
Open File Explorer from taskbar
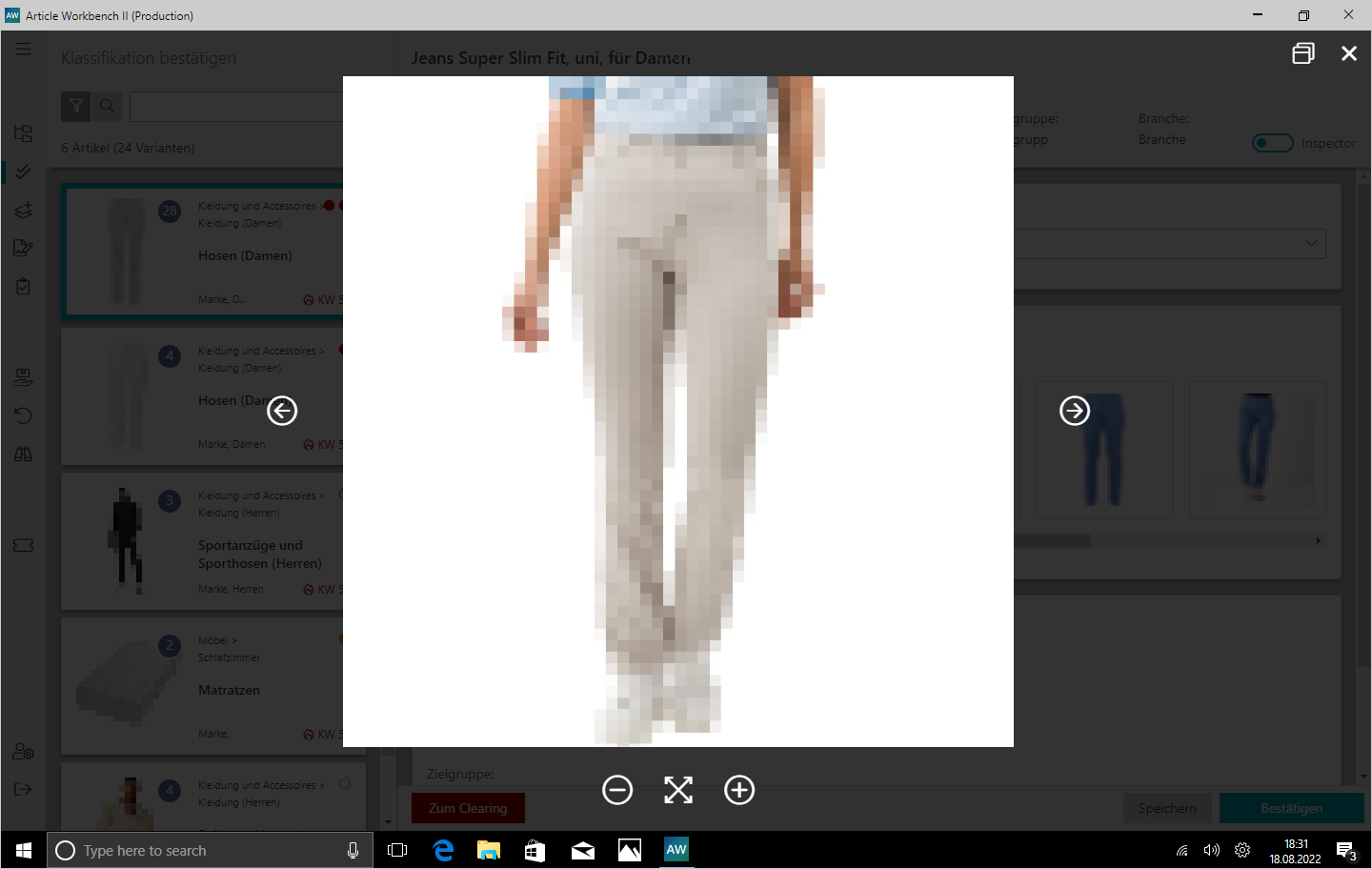click(x=489, y=850)
